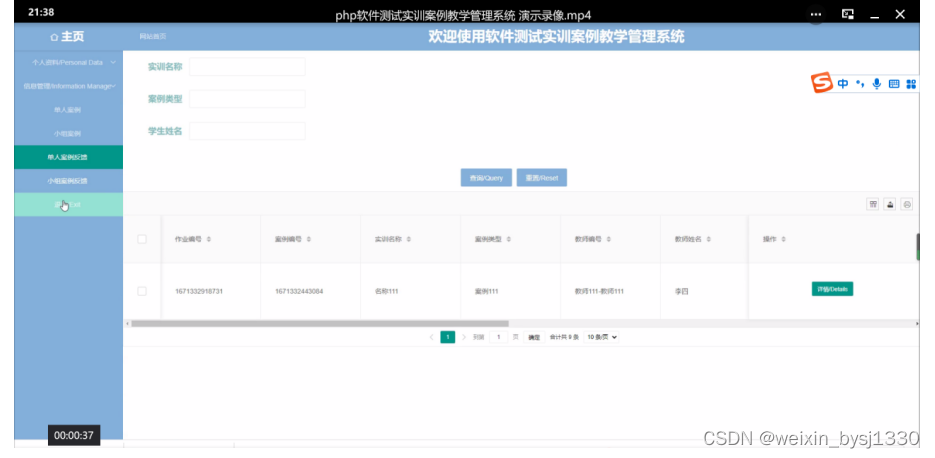
Task: Click the Sogou S input method logo
Action: [822, 83]
